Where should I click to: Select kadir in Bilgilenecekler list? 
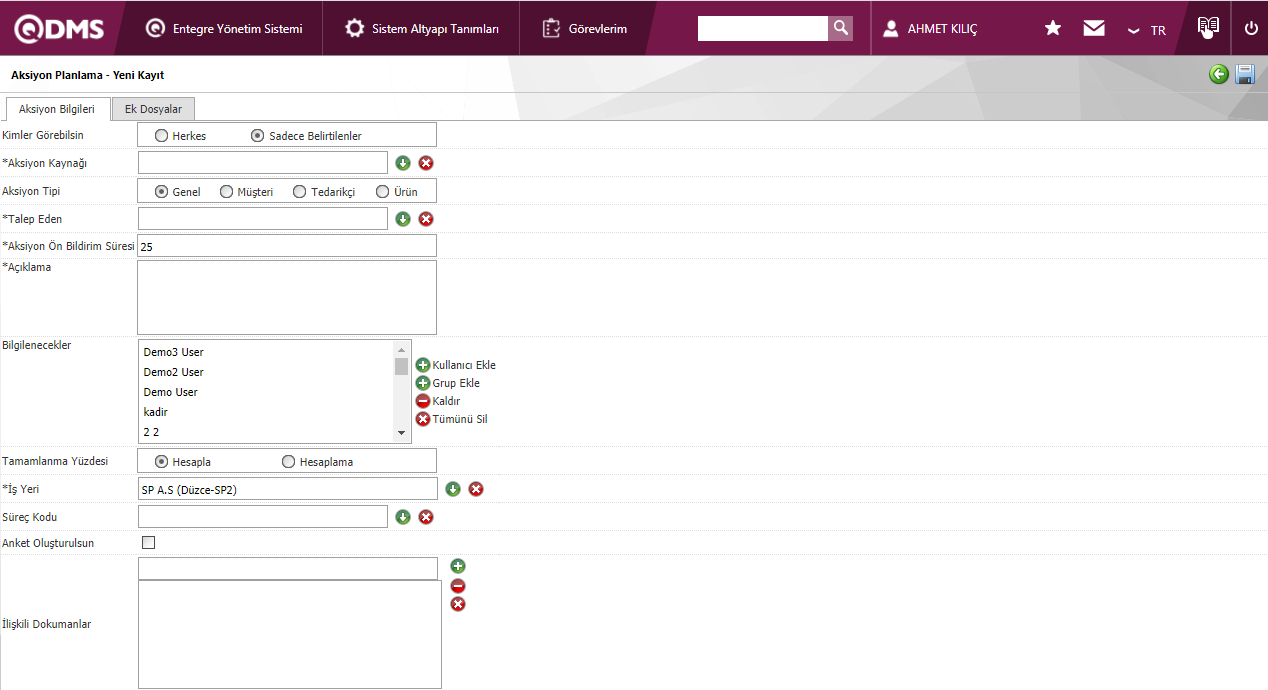[156, 412]
